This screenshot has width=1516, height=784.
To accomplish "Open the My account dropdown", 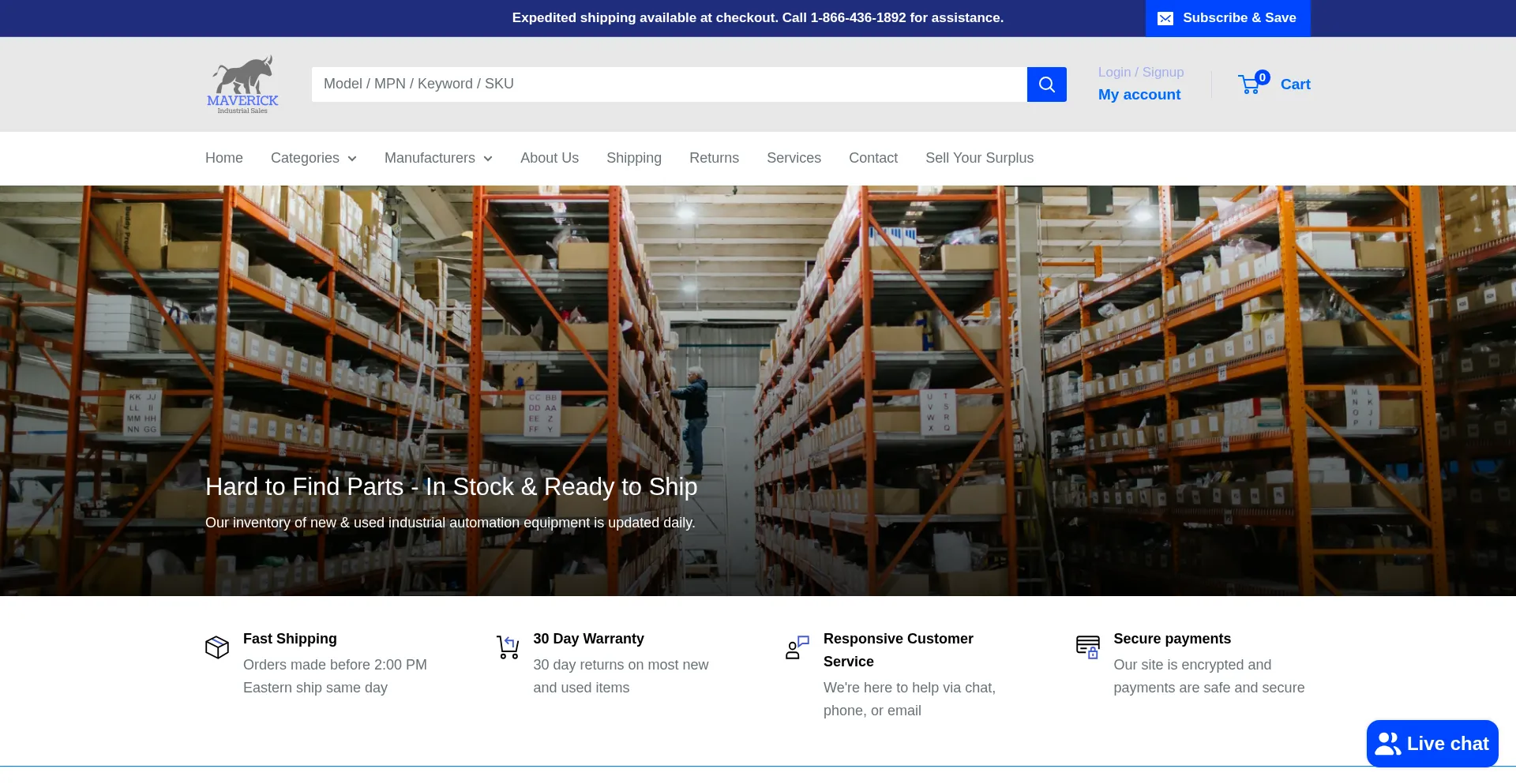I will (x=1139, y=95).
